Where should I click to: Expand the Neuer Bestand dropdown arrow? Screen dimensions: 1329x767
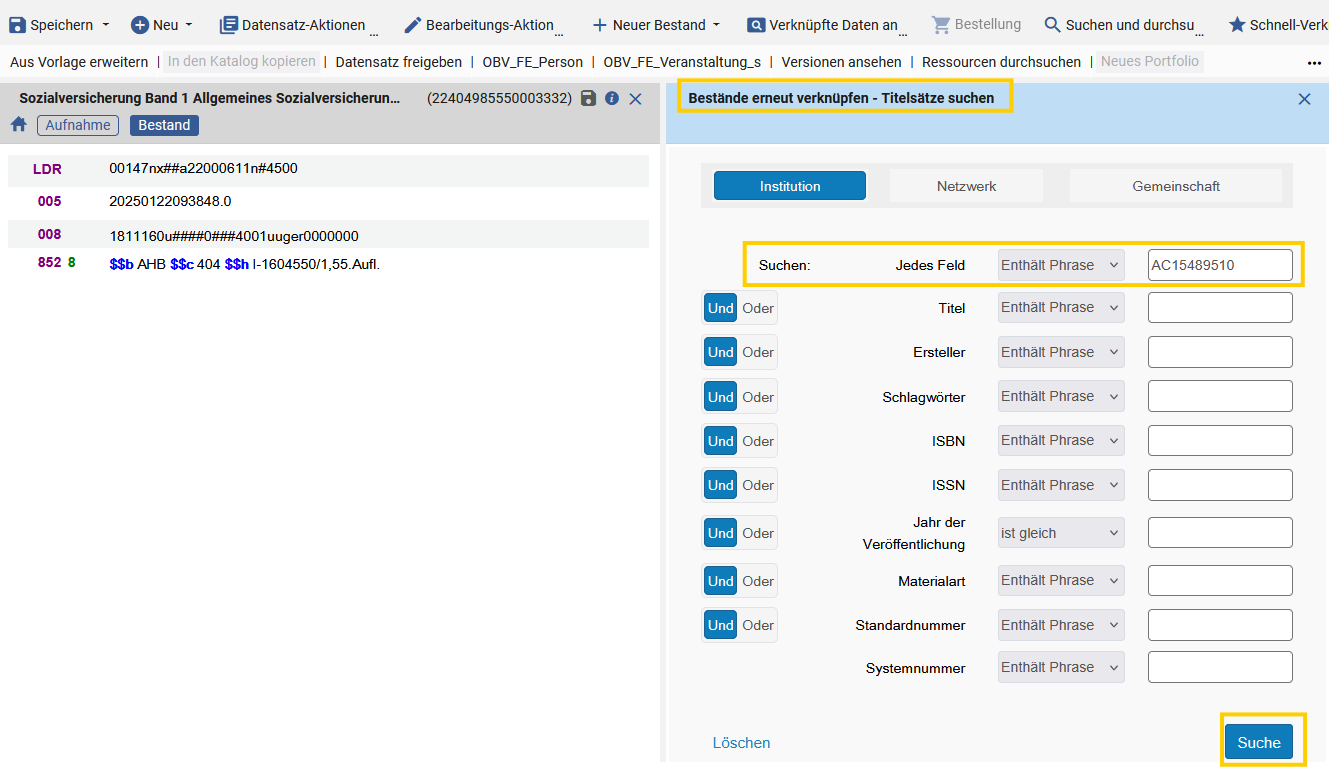point(716,24)
